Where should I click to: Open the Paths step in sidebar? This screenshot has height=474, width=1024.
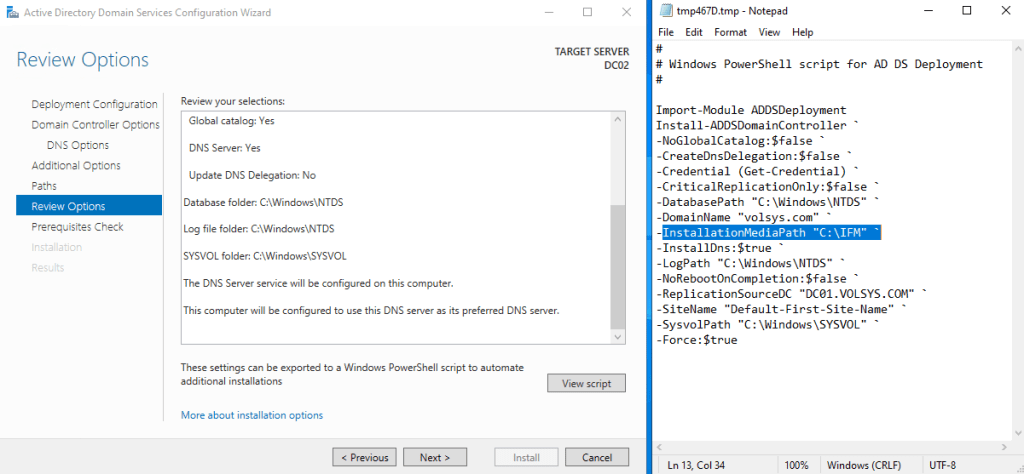tap(44, 186)
